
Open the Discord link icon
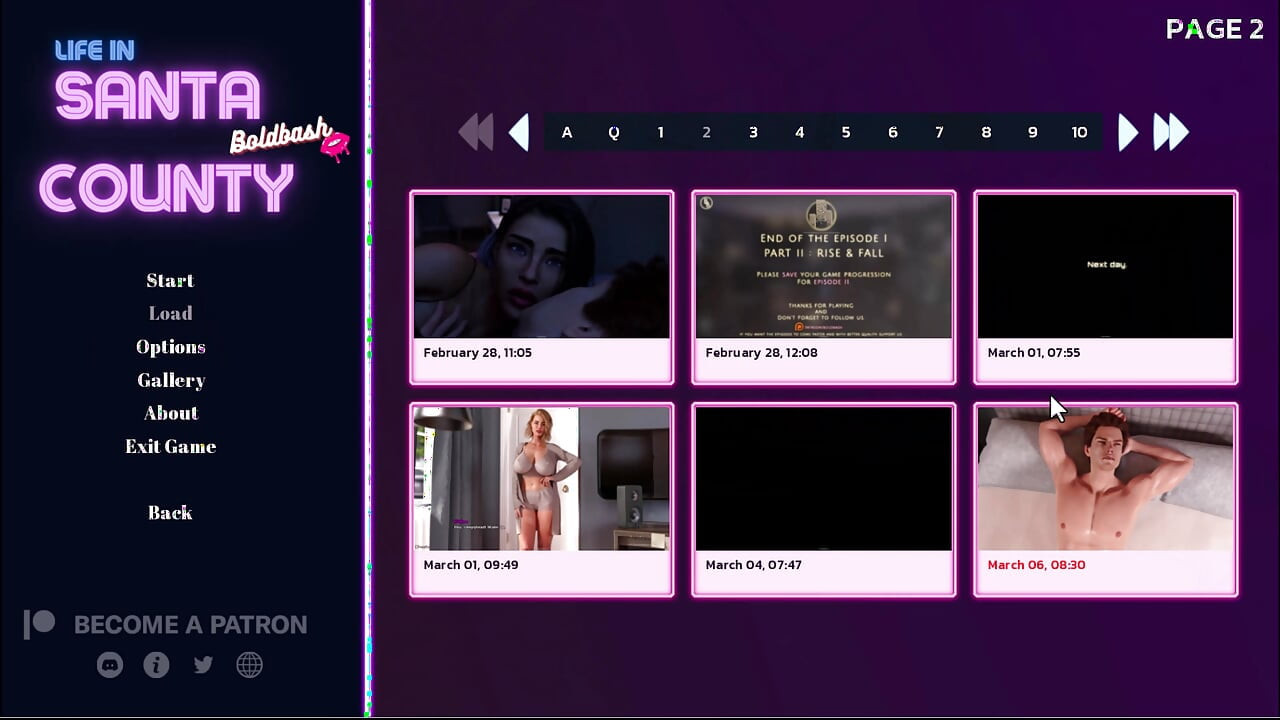point(110,665)
